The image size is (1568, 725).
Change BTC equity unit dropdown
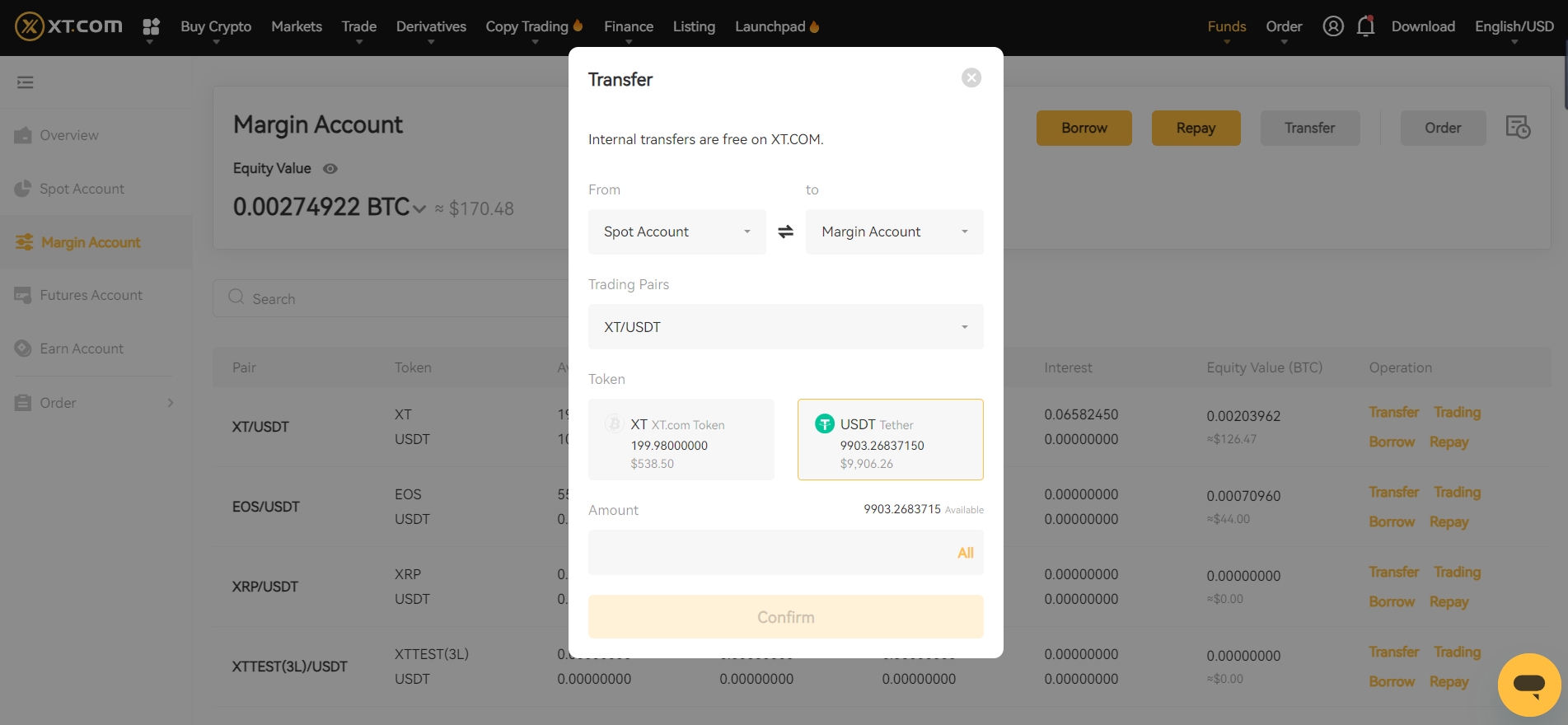click(419, 208)
